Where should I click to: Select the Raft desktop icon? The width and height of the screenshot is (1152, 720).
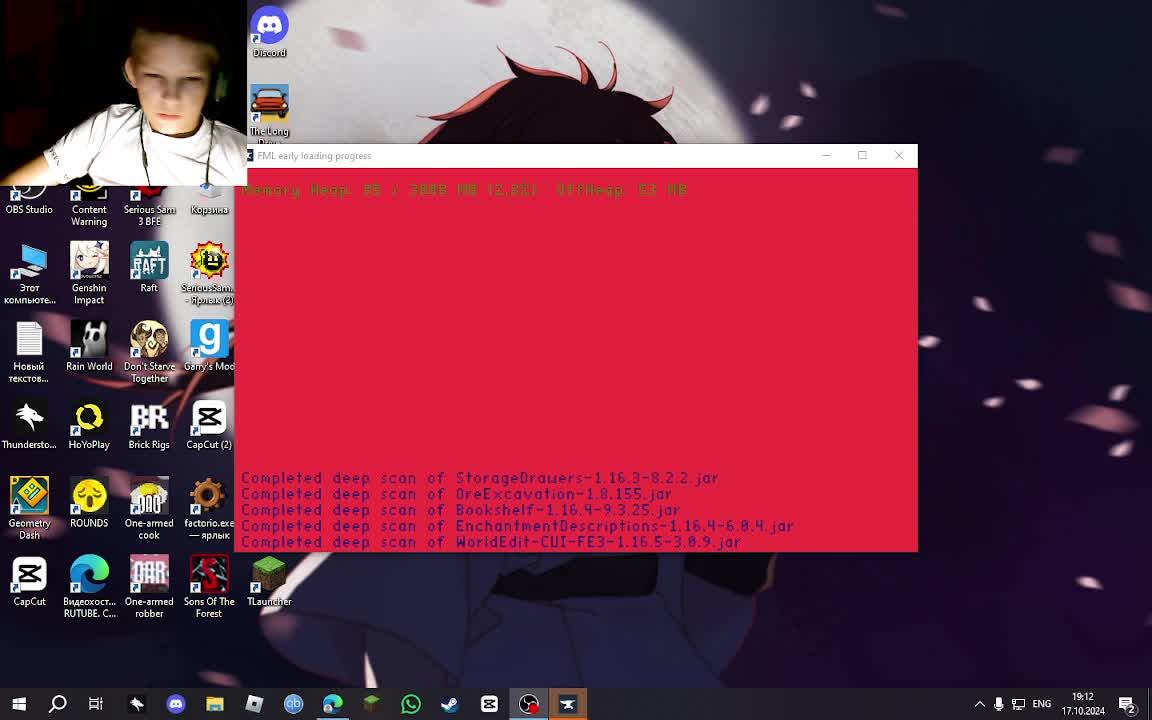coord(149,266)
